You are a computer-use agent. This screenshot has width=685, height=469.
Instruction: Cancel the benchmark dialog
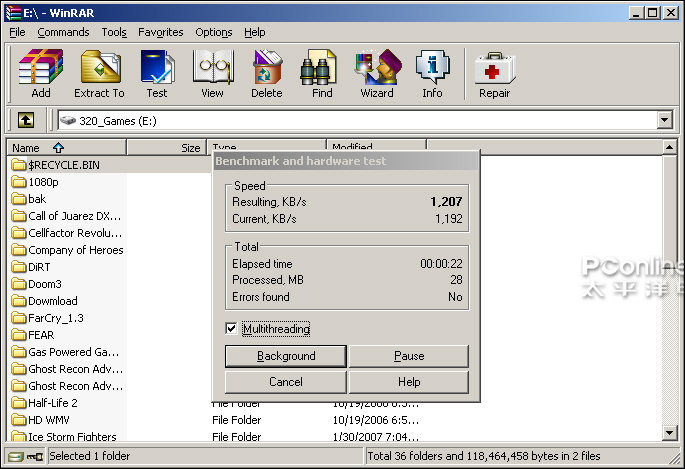[x=286, y=382]
